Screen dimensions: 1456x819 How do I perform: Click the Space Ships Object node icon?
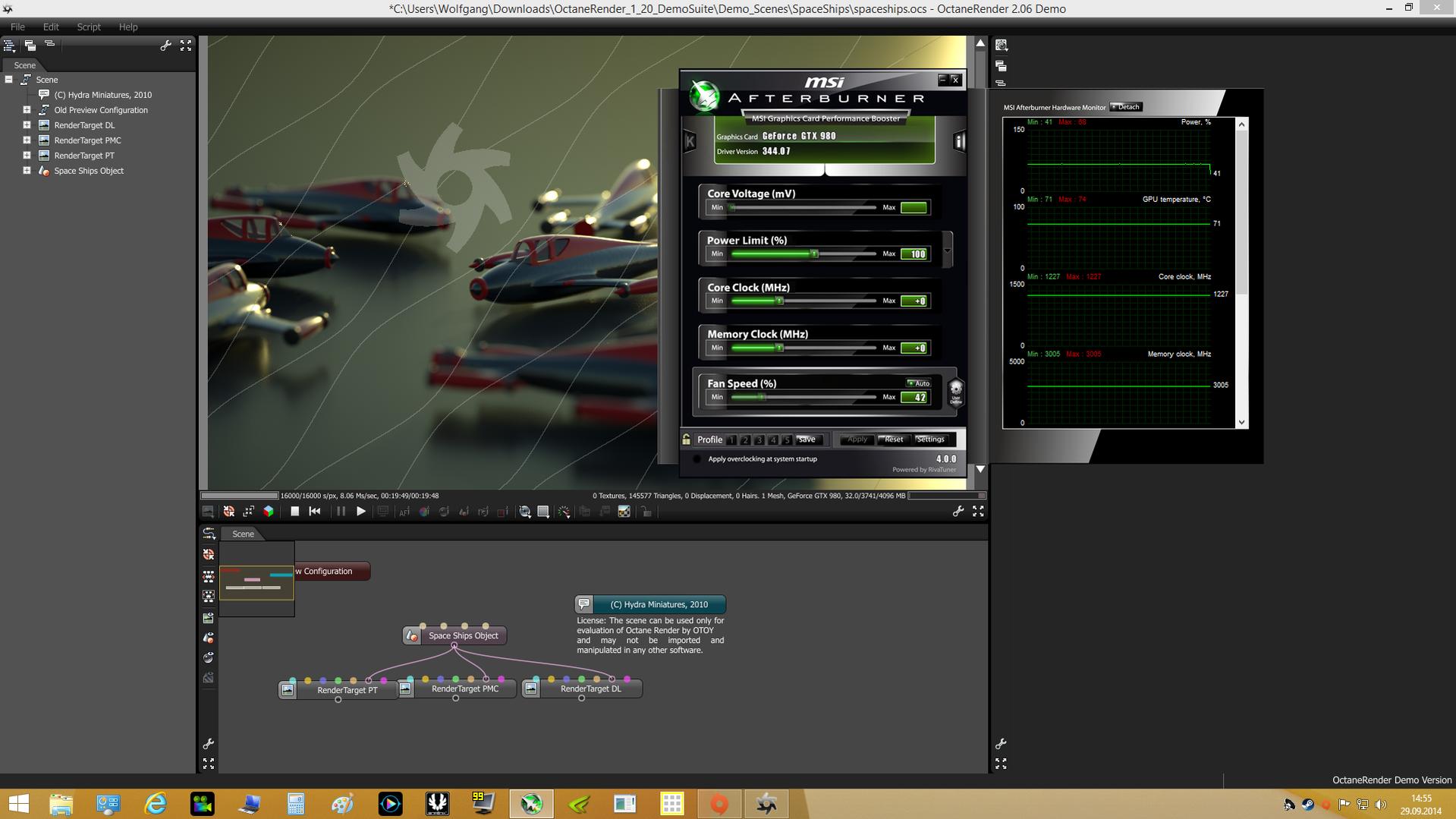tap(412, 636)
